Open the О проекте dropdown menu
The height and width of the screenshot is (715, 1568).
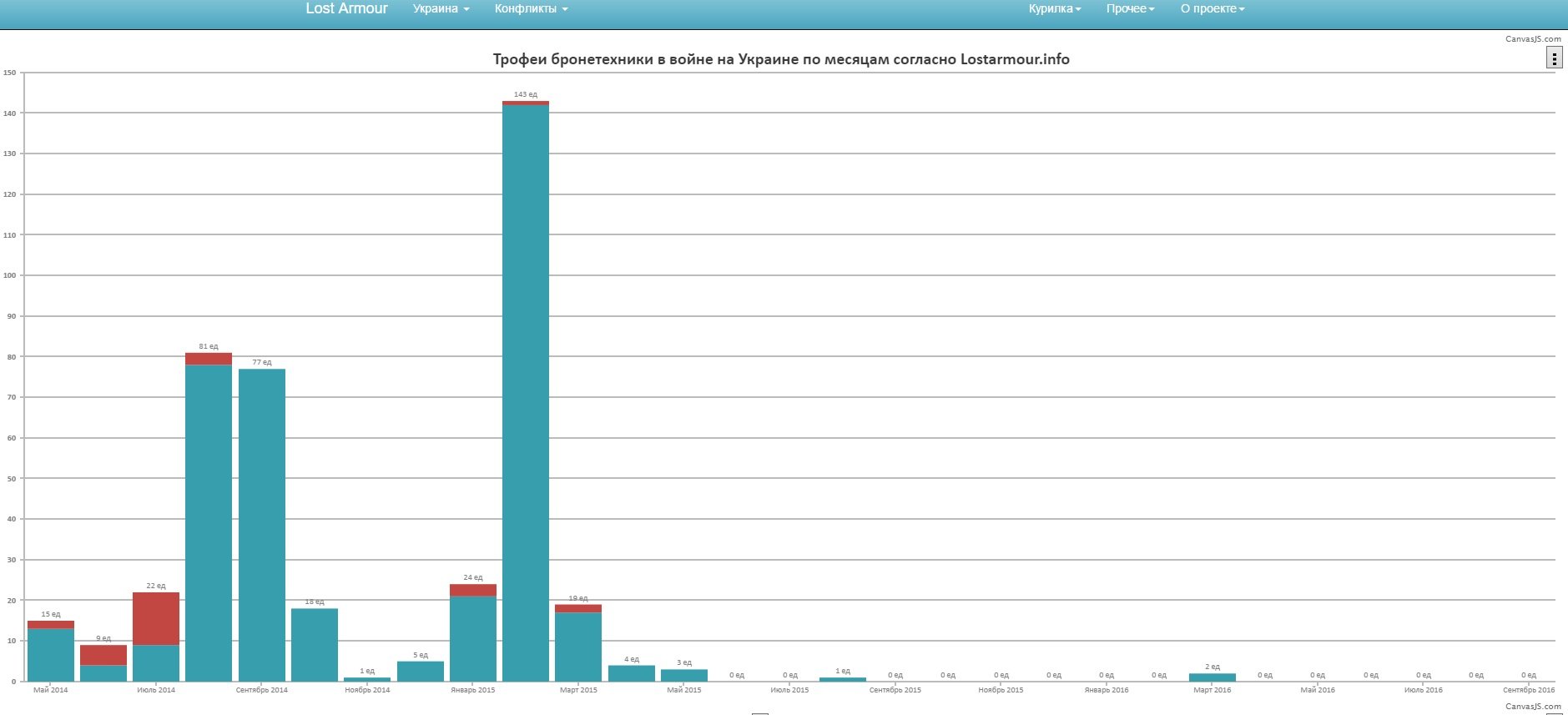pos(1213,8)
